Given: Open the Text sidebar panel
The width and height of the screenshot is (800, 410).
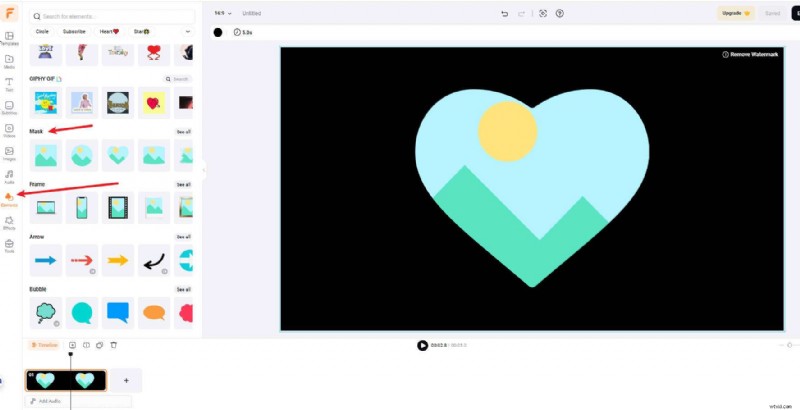Looking at the screenshot, I should (9, 85).
